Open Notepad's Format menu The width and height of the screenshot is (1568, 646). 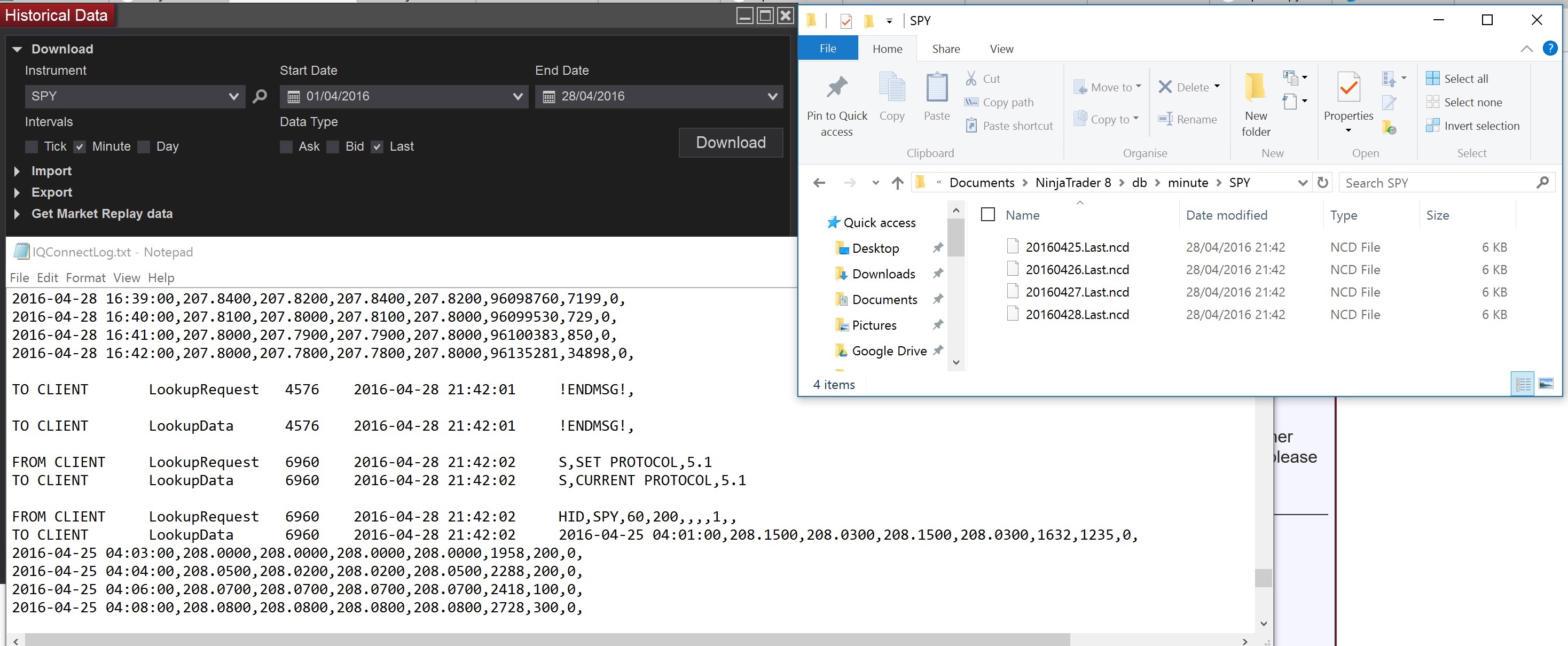[85, 278]
